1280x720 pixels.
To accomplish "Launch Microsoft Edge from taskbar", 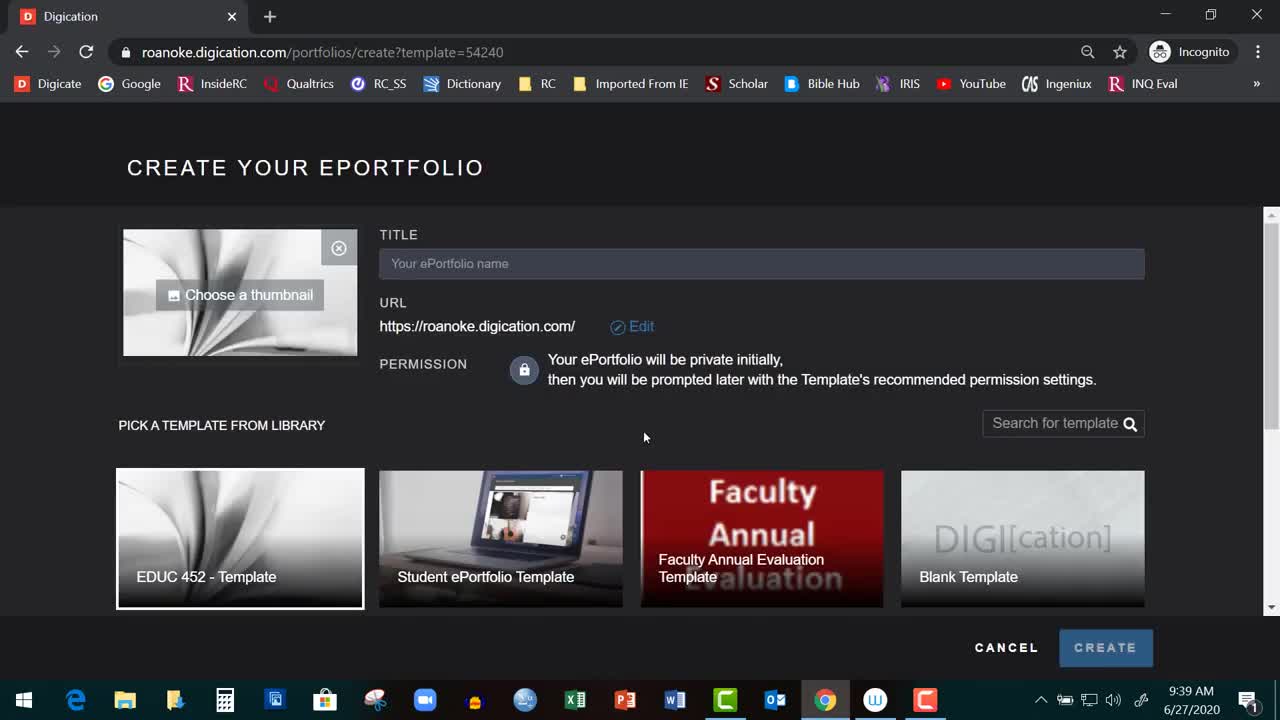I will 75,700.
